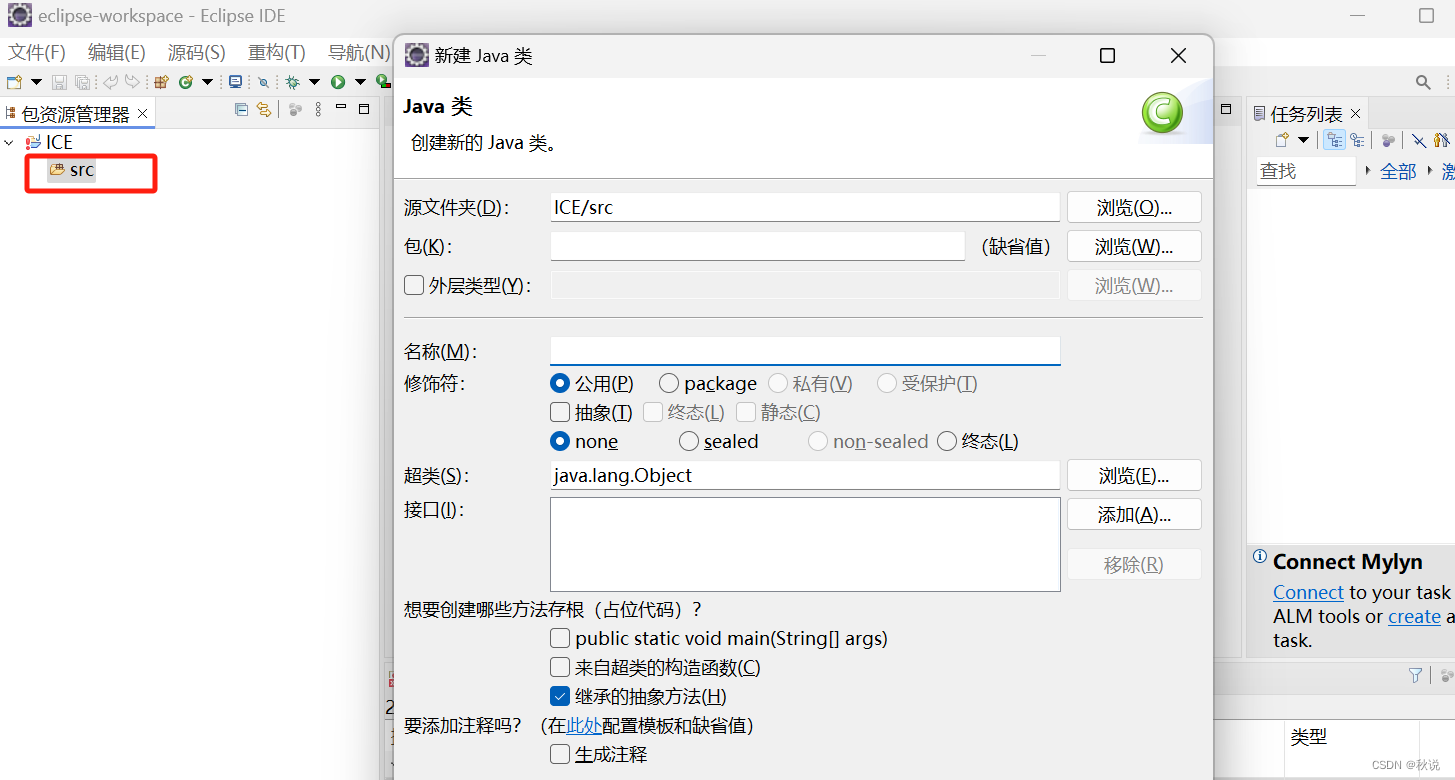This screenshot has height=780, width=1455.
Task: Click Focus on Active Task in Package Explorer
Action: point(295,109)
